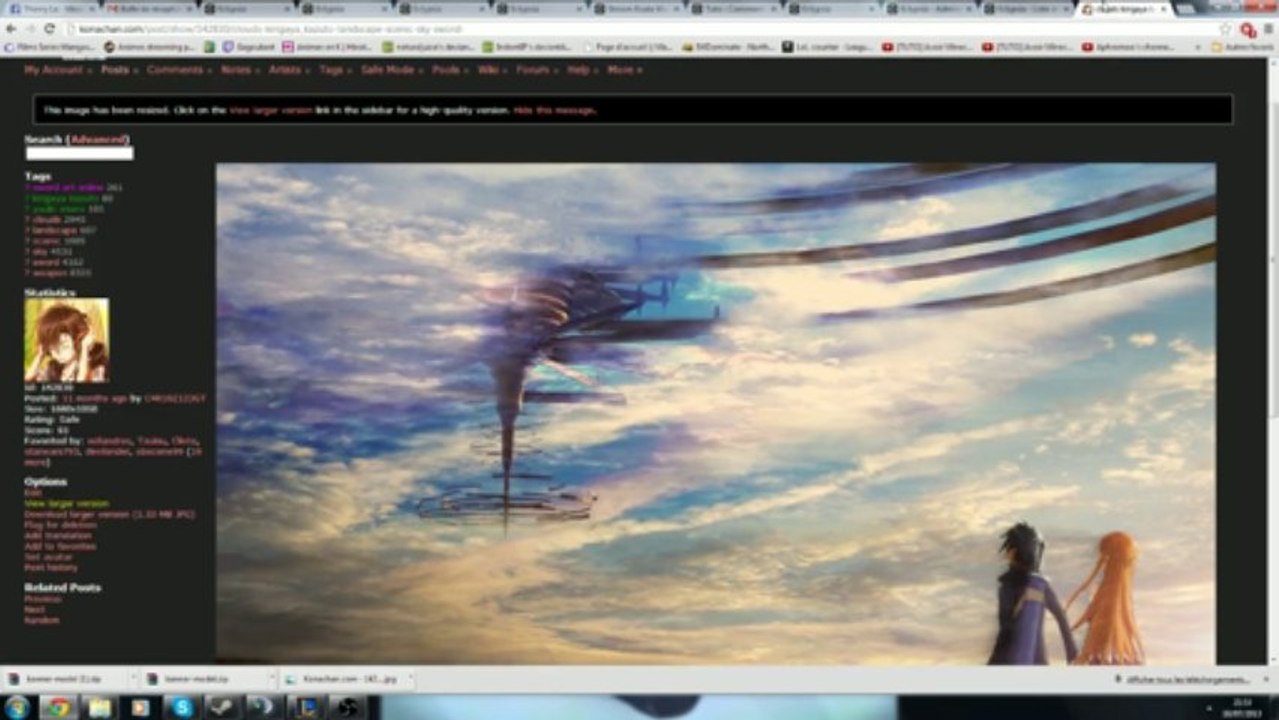The height and width of the screenshot is (720, 1279).
Task: Click the uploader avatar thumbnail under Statistics
Action: pyautogui.click(x=67, y=340)
